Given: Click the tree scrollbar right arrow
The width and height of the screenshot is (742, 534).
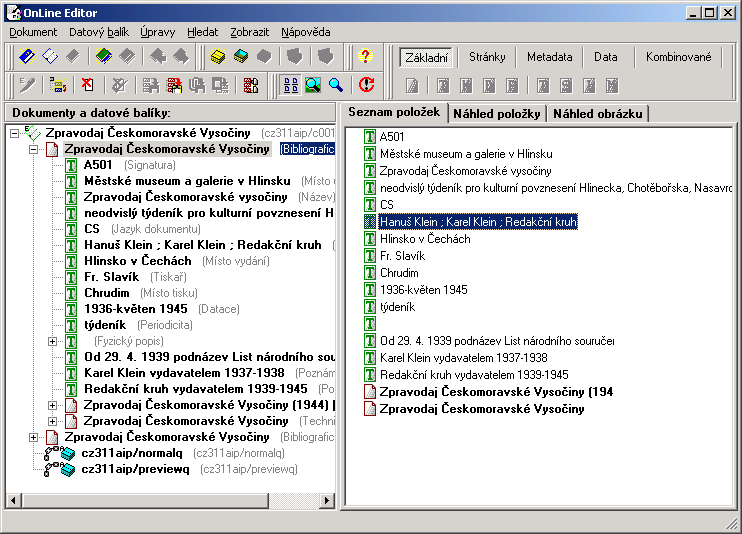Looking at the screenshot, I should coord(327,500).
